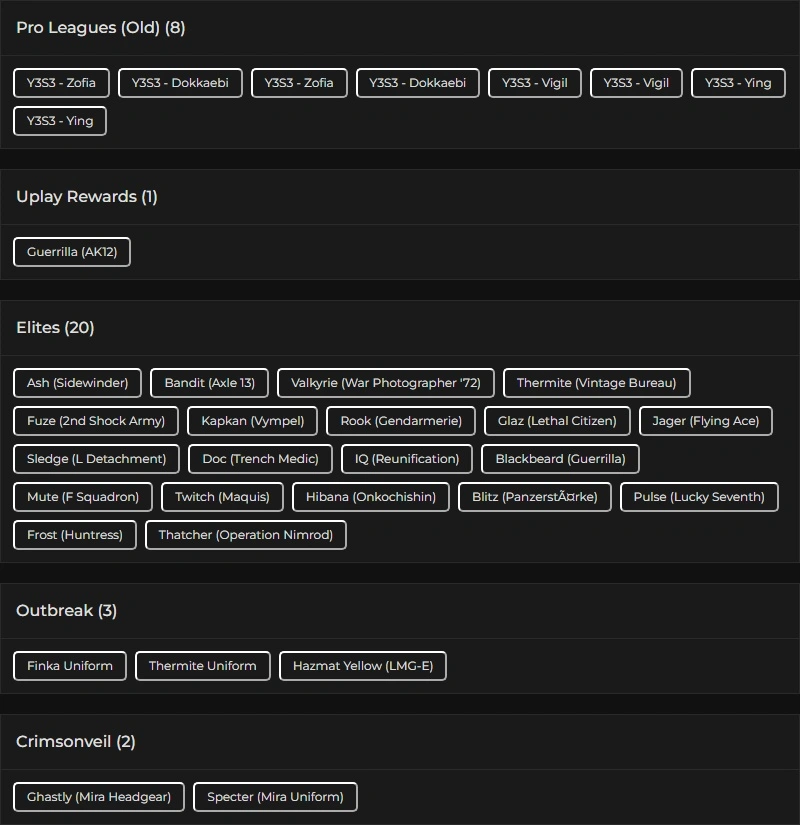This screenshot has height=825, width=800.
Task: Click the Guerrilla (AK12) tag
Action: (x=72, y=252)
